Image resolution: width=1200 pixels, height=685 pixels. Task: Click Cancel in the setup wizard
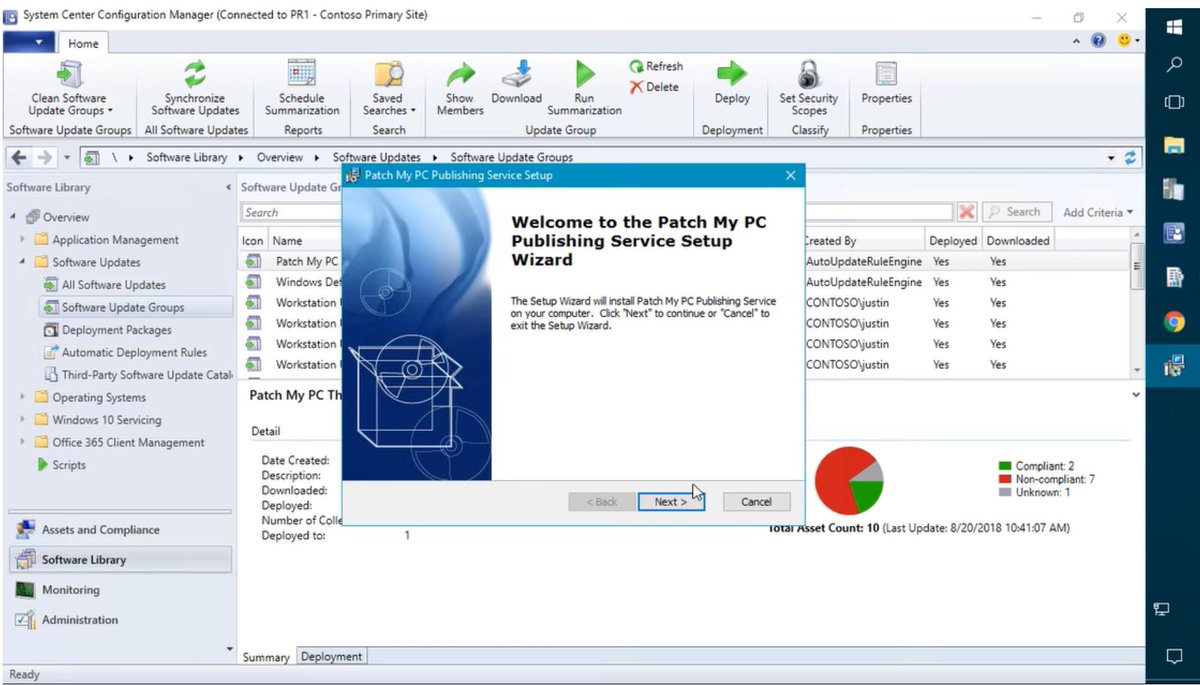756,502
